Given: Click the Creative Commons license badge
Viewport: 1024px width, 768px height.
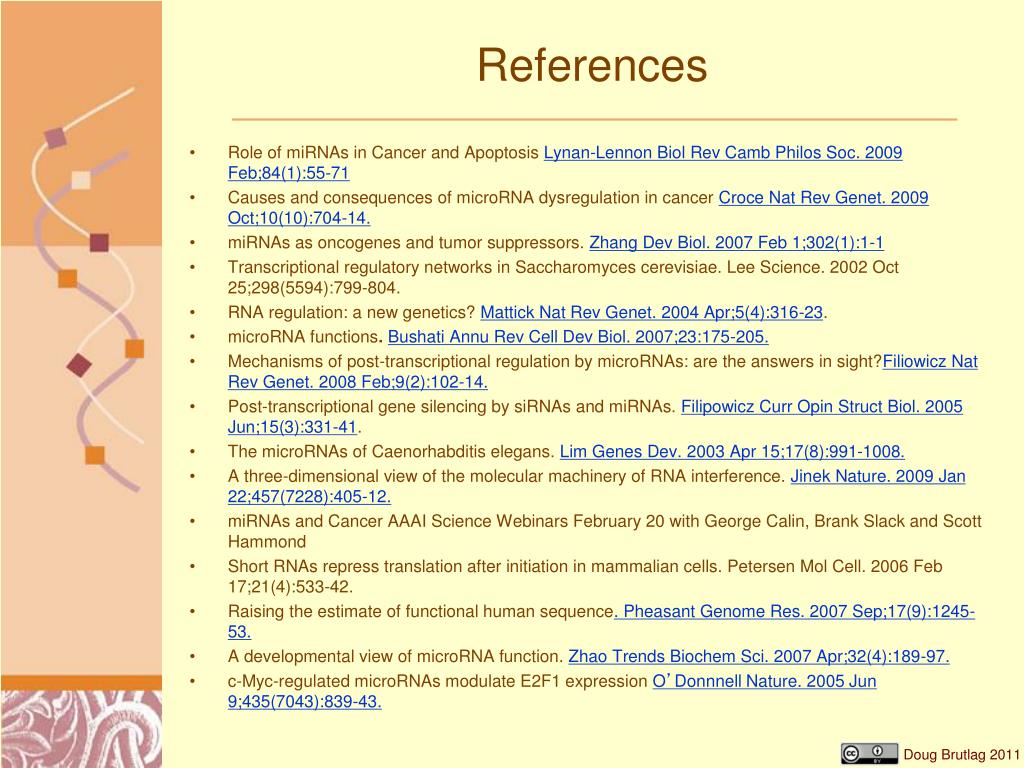Looking at the screenshot, I should click(x=869, y=754).
